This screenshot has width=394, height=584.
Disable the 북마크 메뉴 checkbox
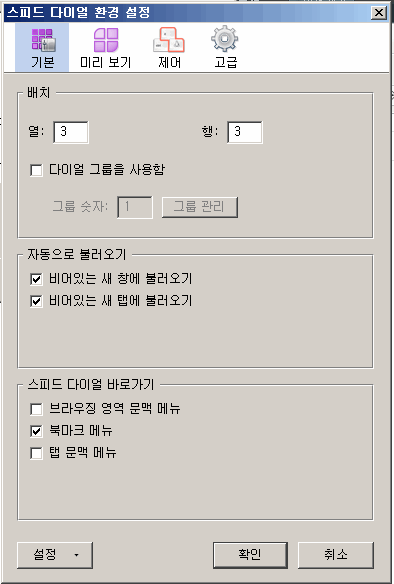36,431
